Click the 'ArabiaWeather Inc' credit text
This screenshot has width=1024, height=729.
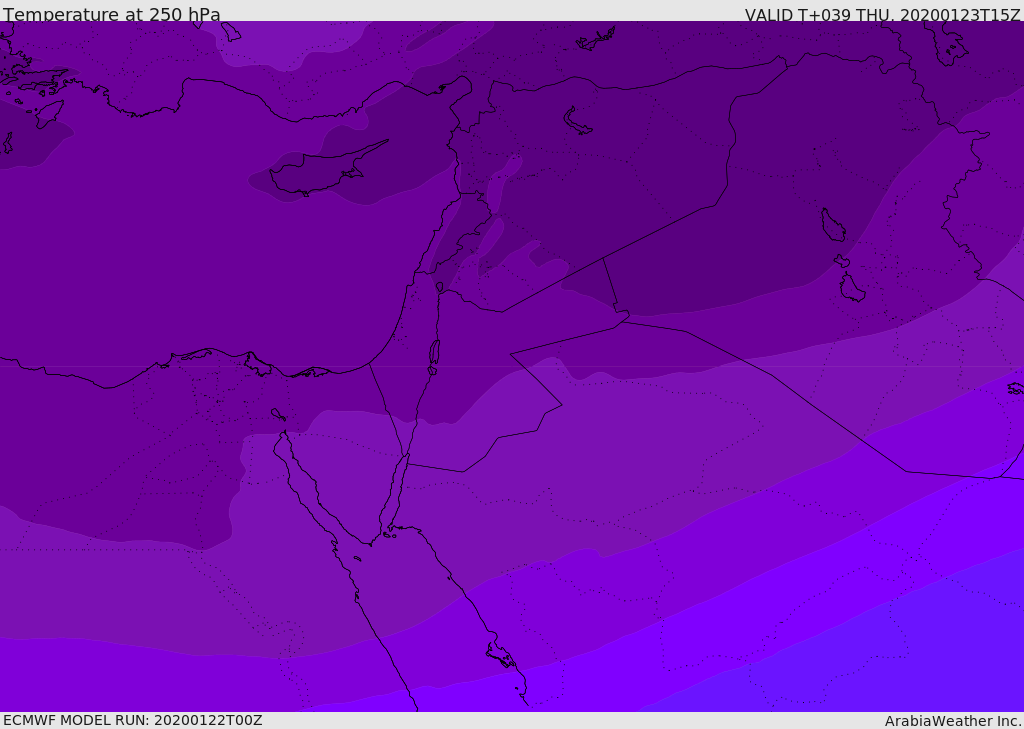coord(953,721)
